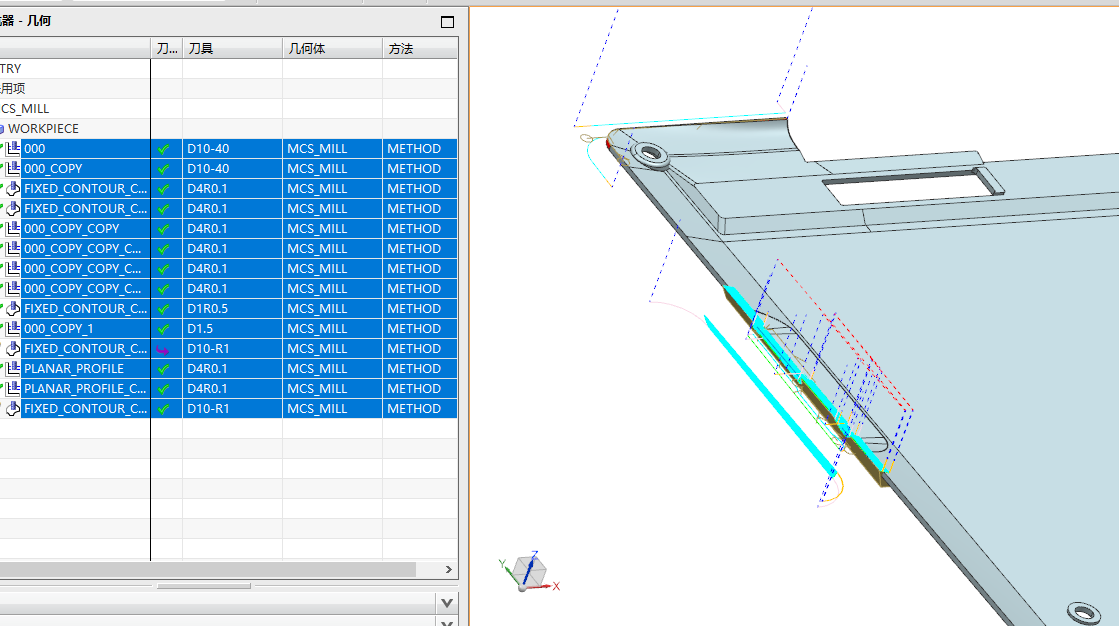Screen dimensions: 1119x626
Task: Select the CS_MILL tree node
Action: [x=25, y=108]
